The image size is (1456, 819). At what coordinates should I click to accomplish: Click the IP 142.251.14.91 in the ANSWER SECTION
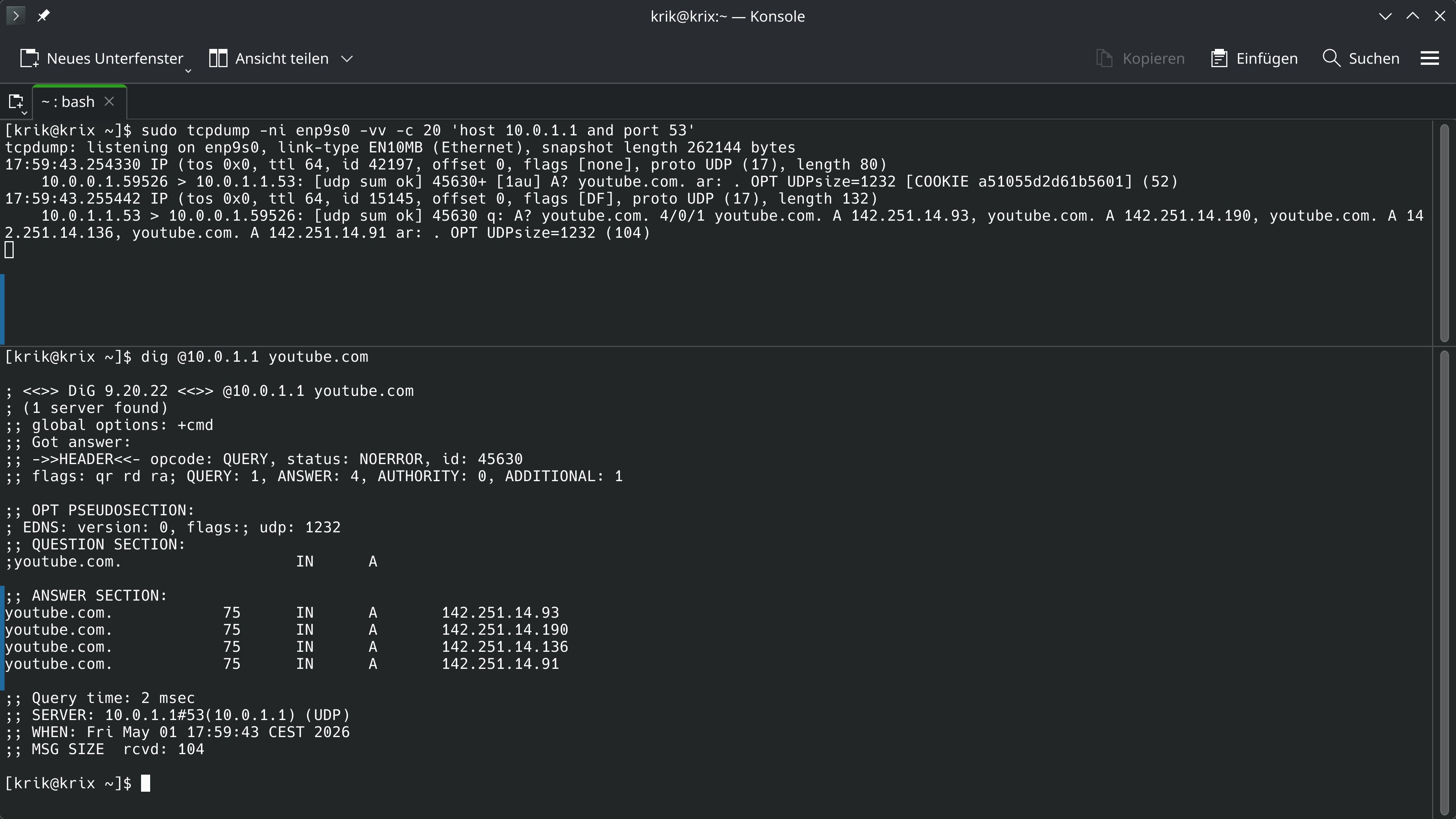click(x=500, y=664)
